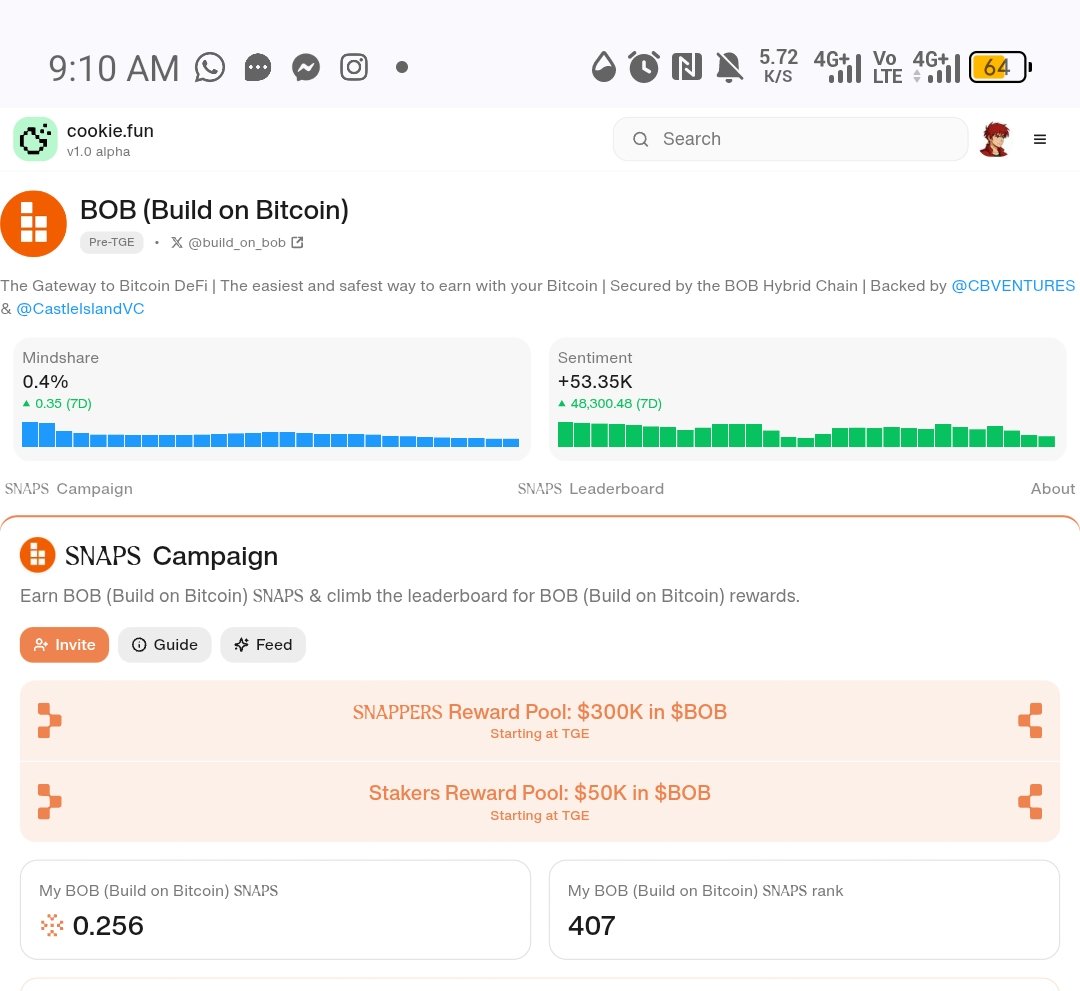
Task: Open the @CastleIslandVC mention link
Action: [x=80, y=309]
